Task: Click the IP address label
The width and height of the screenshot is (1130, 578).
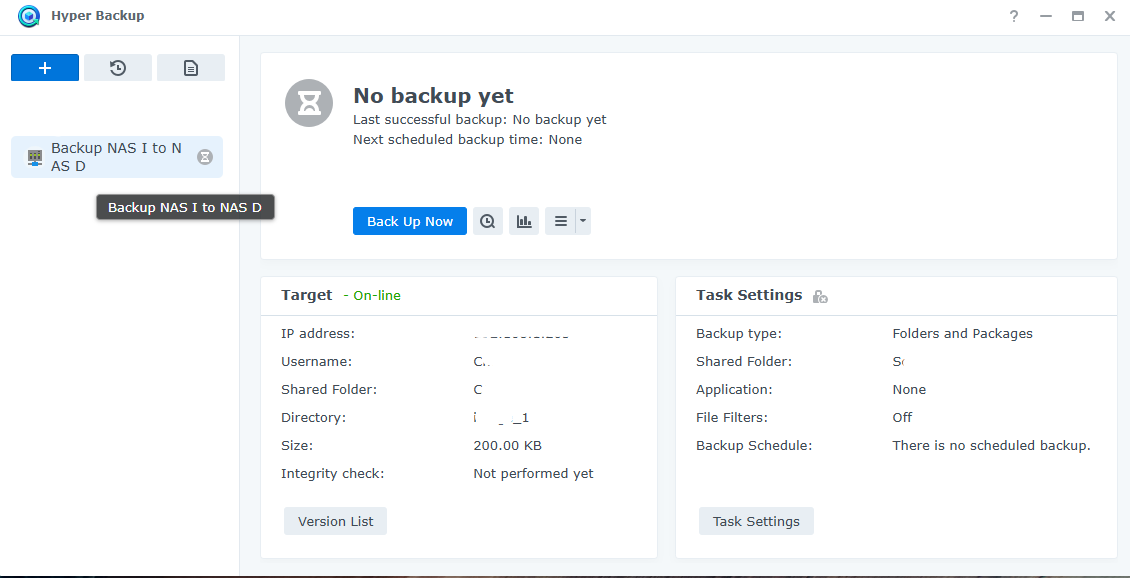Action: click(318, 334)
